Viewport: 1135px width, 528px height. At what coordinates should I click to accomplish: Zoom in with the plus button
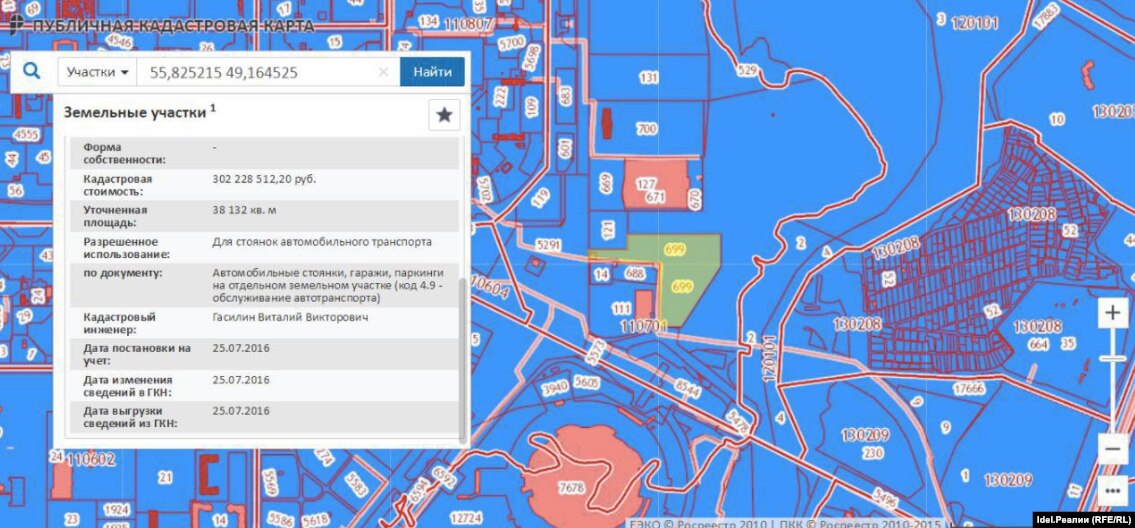pos(1112,312)
